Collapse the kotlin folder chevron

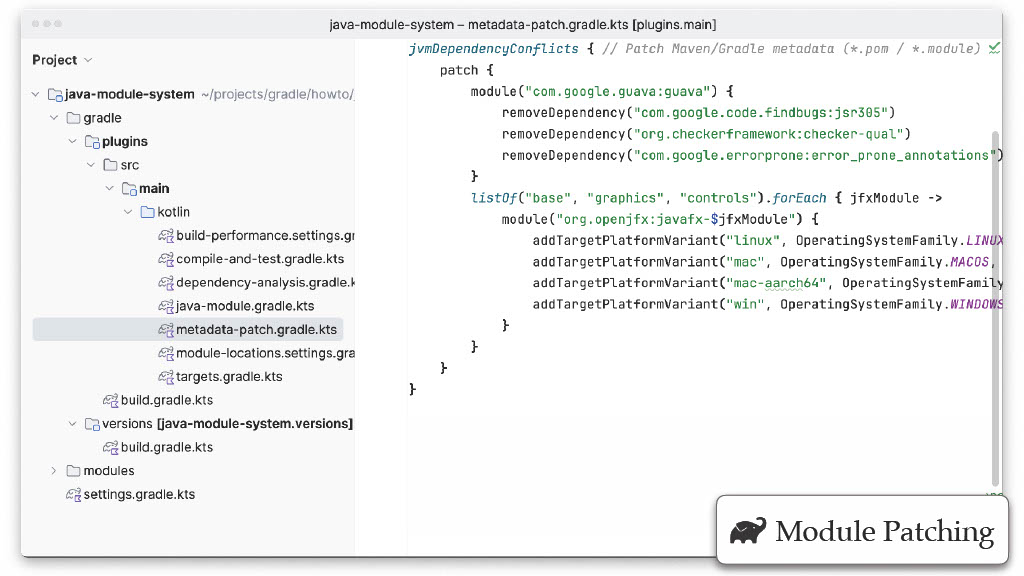pos(128,212)
